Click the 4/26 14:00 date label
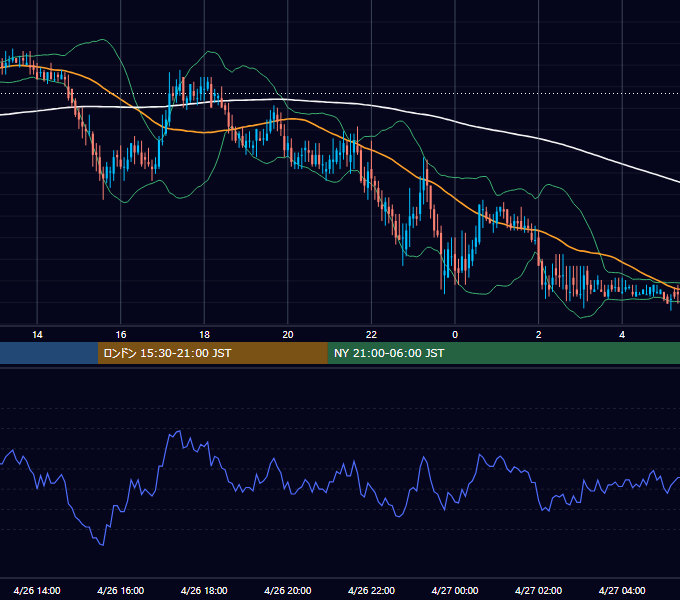680x600 pixels. (x=37, y=590)
